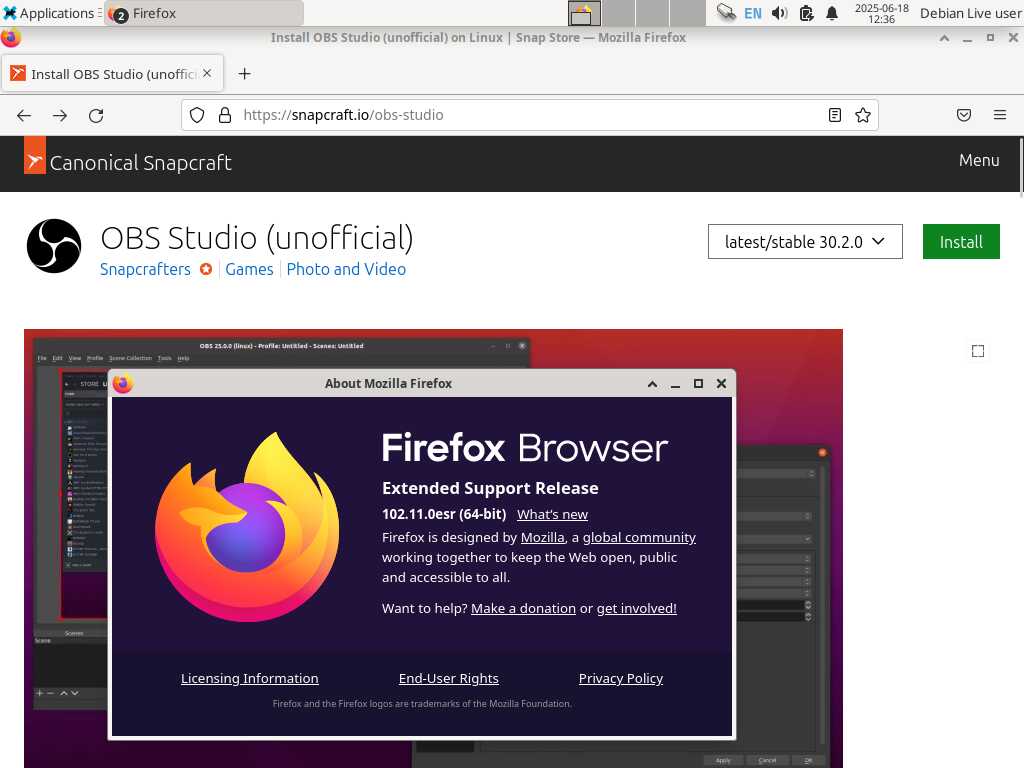Open the global community link
Screen dimensions: 1024x768
(639, 537)
